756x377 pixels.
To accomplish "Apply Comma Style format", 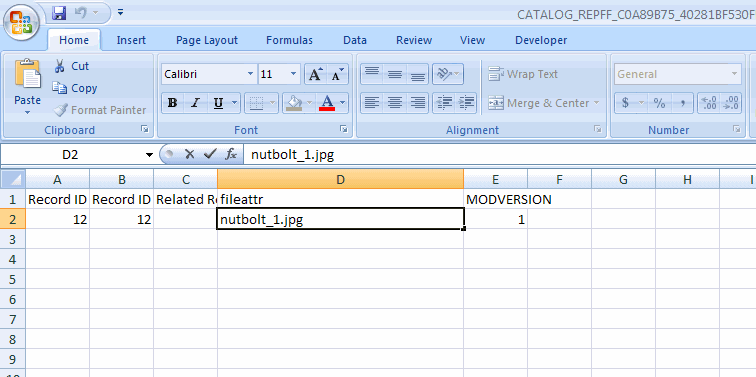I will pos(682,103).
